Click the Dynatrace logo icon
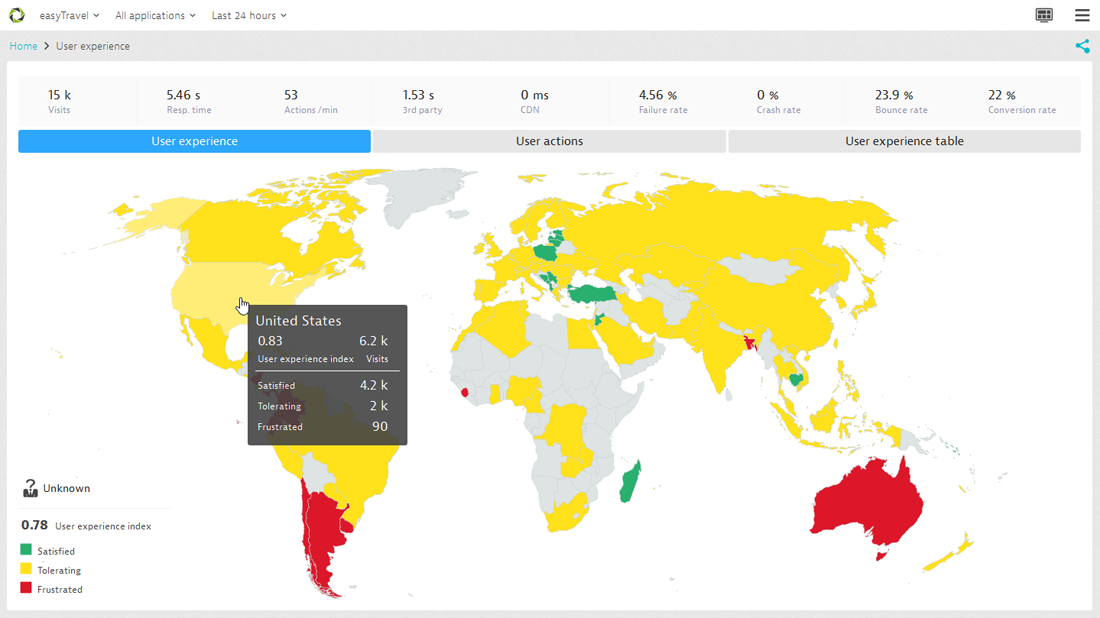1100x618 pixels. pyautogui.click(x=17, y=15)
